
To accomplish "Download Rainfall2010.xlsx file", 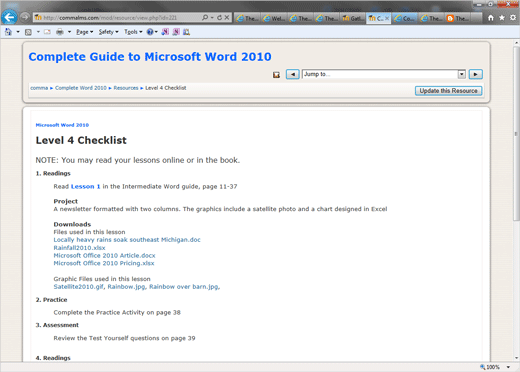I will (79, 248).
